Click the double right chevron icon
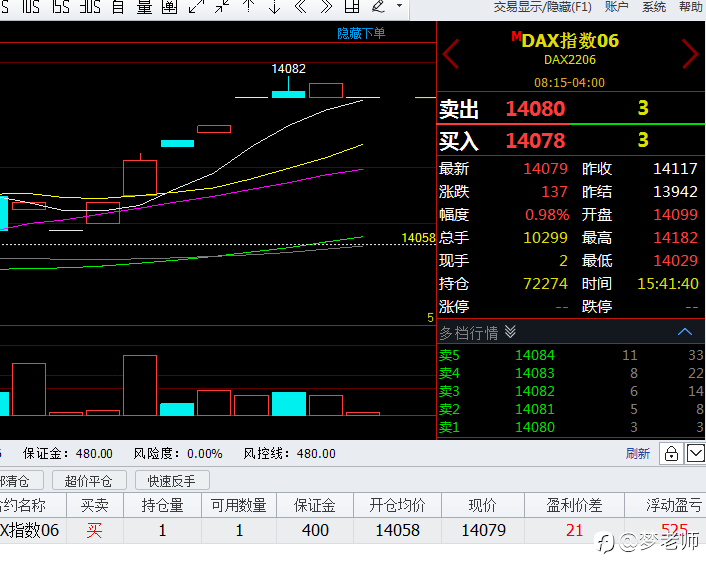The image size is (706, 579). (x=326, y=7)
